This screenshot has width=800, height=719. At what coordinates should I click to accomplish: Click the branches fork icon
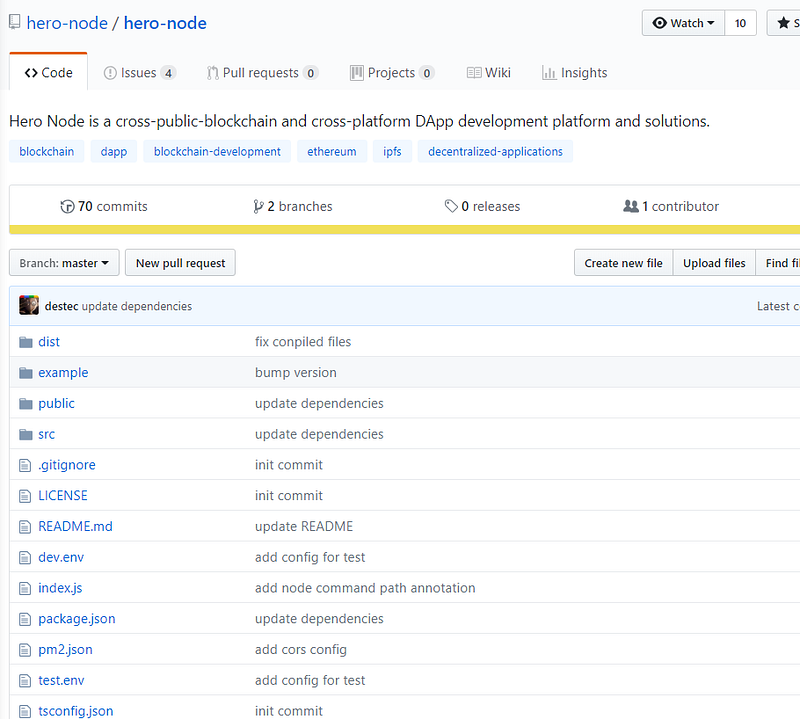[x=259, y=207]
